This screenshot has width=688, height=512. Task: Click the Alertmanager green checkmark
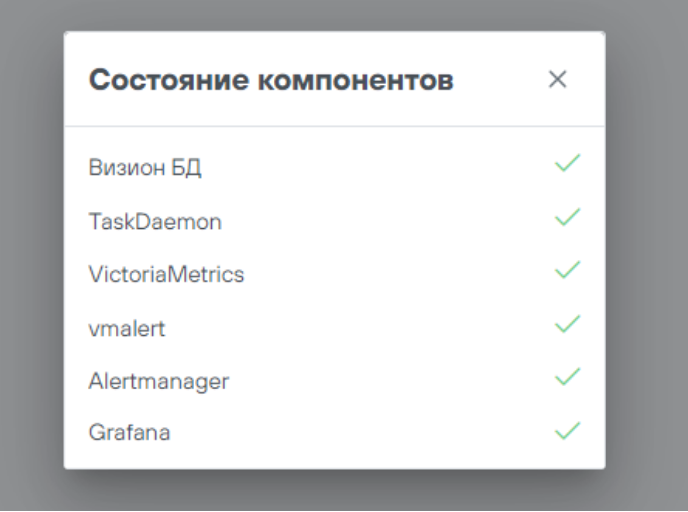click(x=567, y=377)
